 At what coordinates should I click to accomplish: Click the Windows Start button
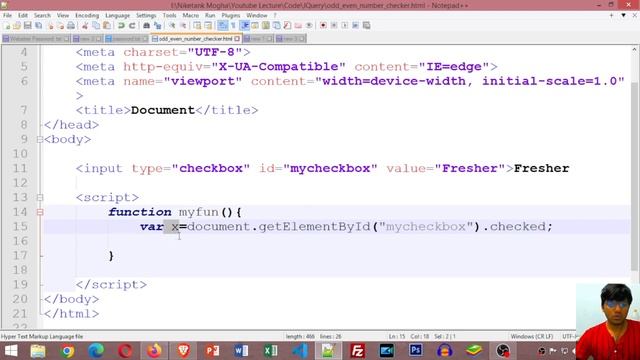[x=11, y=351]
